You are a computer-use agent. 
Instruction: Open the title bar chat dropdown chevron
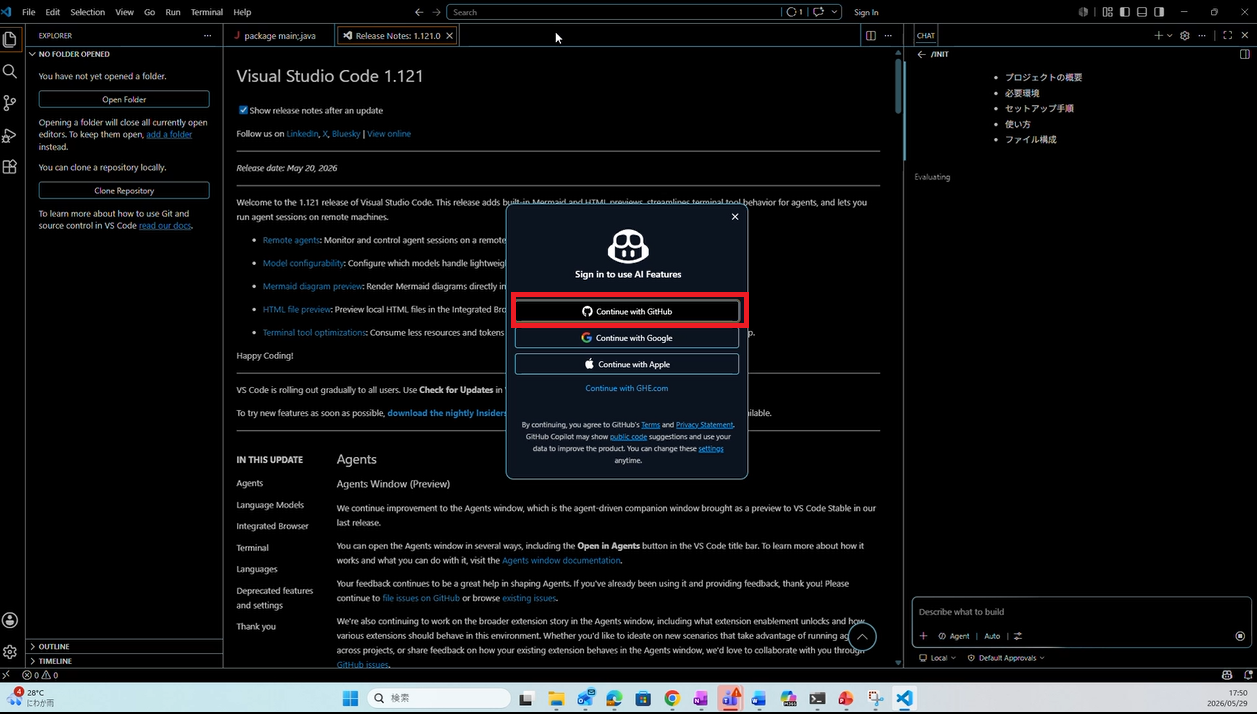(x=833, y=12)
